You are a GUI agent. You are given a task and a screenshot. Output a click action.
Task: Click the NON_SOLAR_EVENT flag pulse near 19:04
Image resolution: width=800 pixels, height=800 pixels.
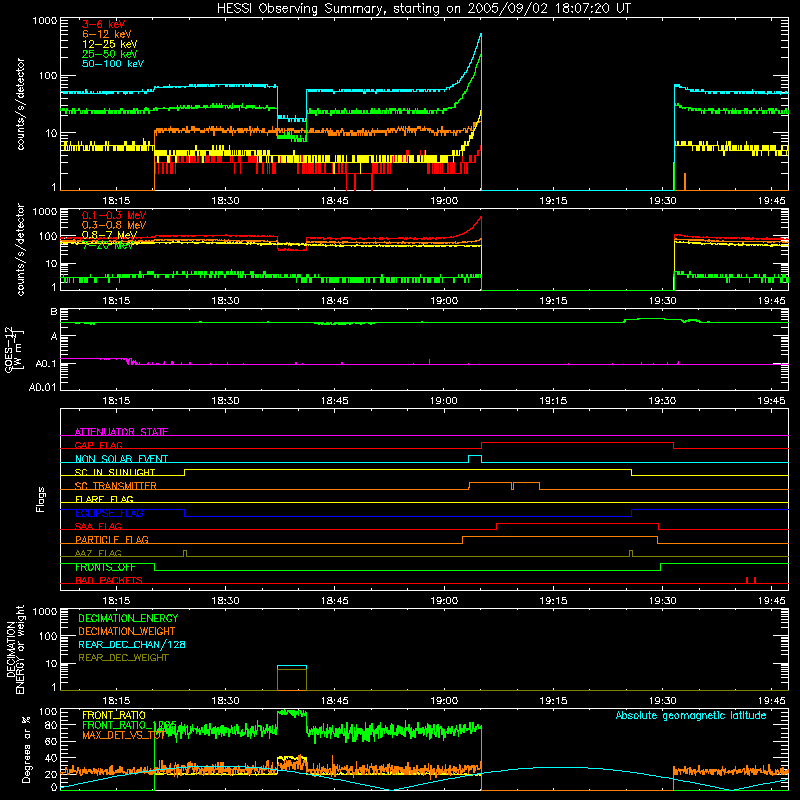475,458
